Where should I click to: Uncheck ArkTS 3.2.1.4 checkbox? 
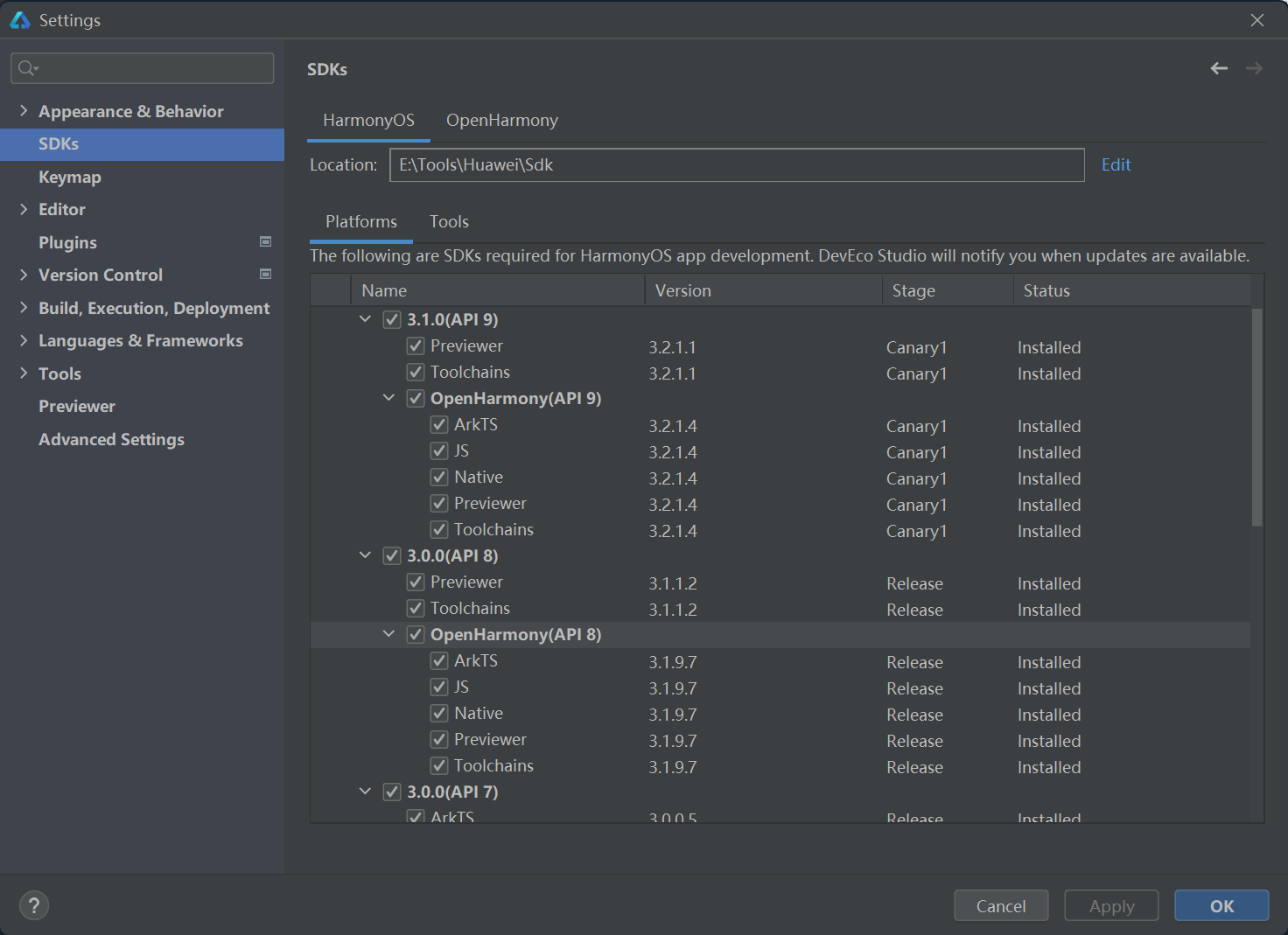(439, 425)
